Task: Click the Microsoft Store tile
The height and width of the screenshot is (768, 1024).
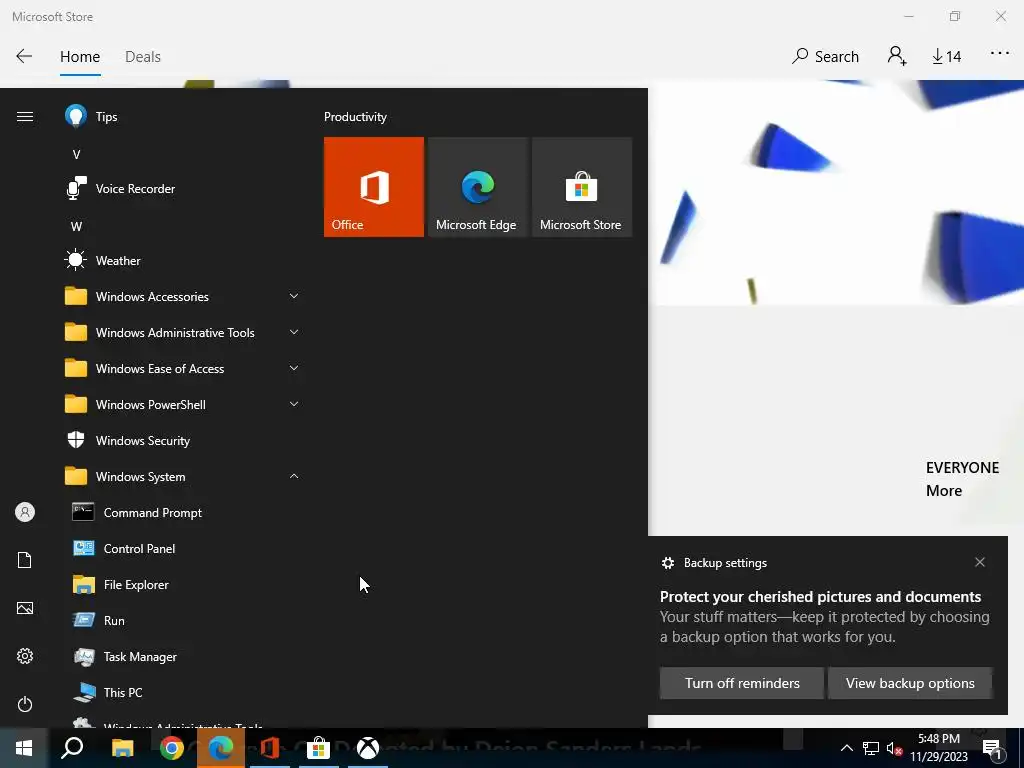Action: tap(582, 187)
